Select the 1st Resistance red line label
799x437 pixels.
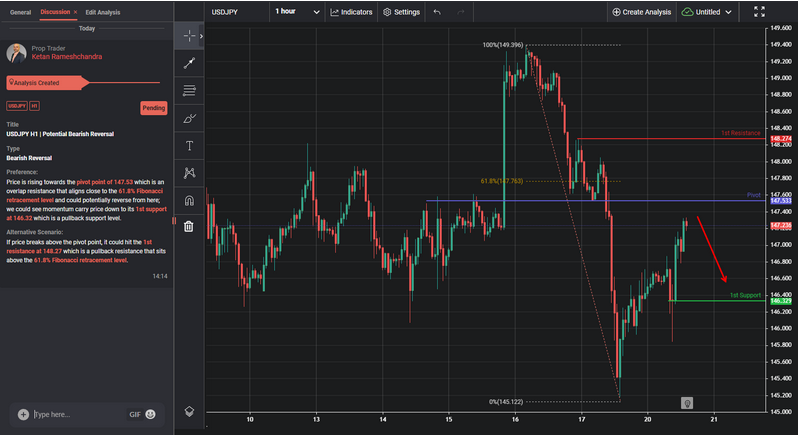pos(740,133)
